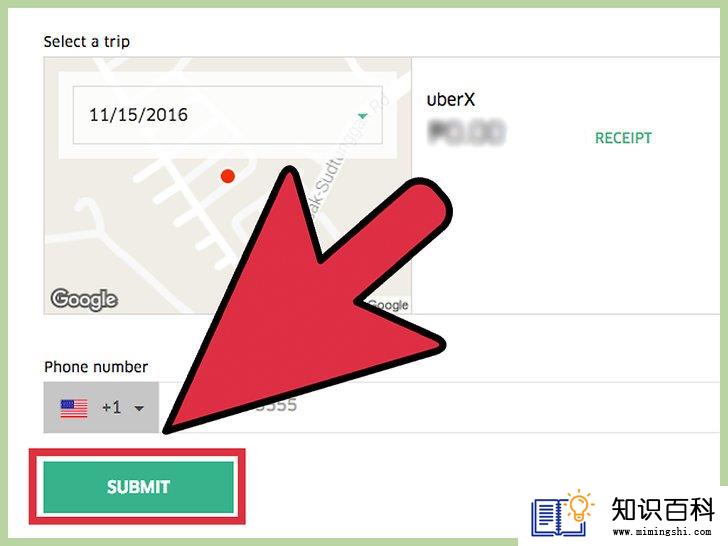Click the green arrow in date selector
This screenshot has width=728, height=546.
click(x=363, y=116)
